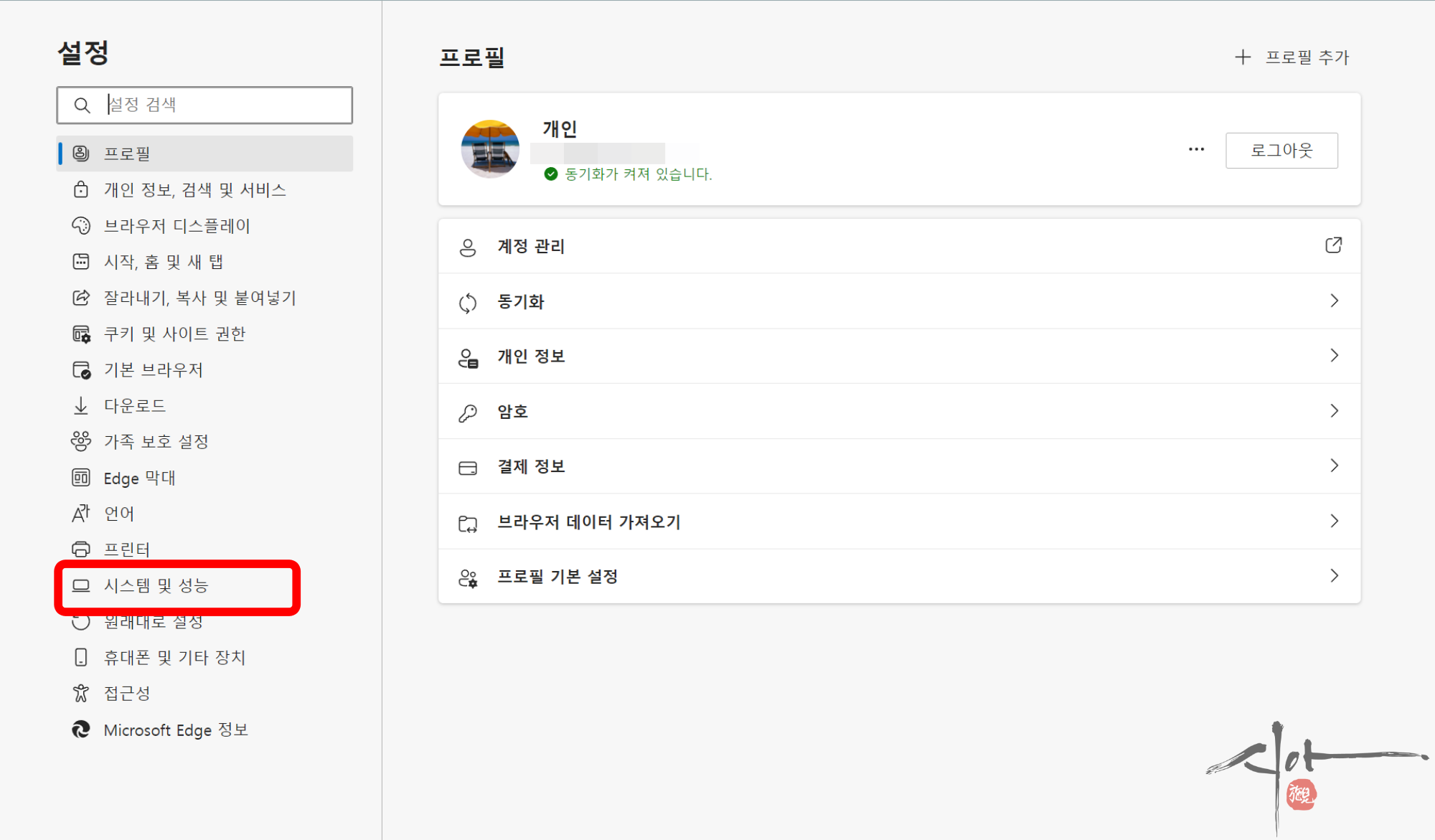Expand the 동기화 row chevron
This screenshot has height=840, width=1435.
pyautogui.click(x=1334, y=301)
